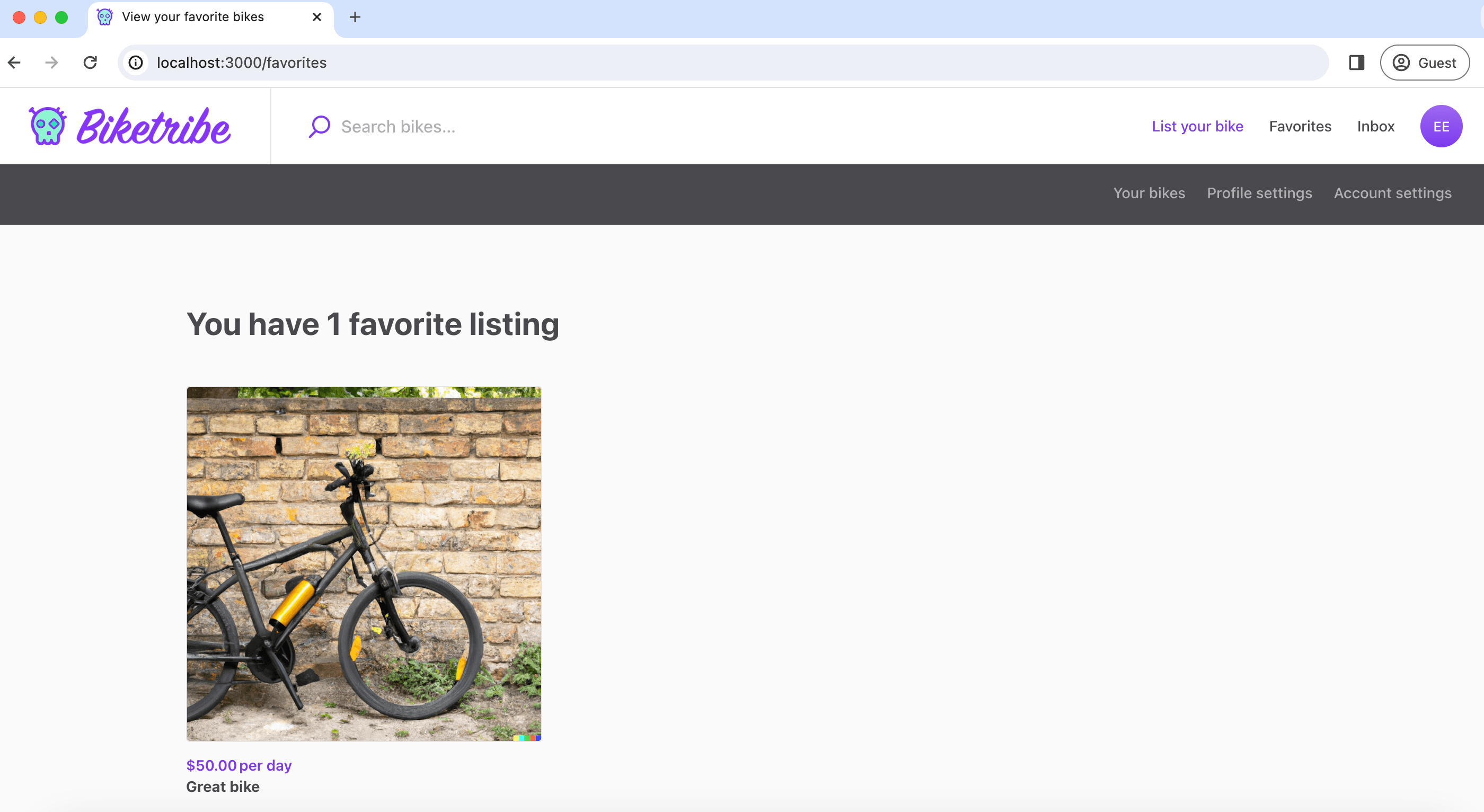Open the Inbox link
The width and height of the screenshot is (1484, 812).
1375,126
